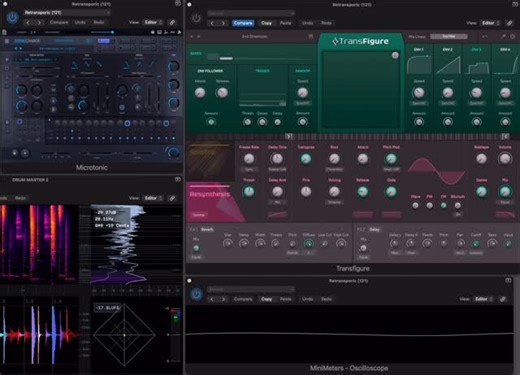Click the ENV 1 Speed knob
This screenshot has height=375, width=520.
click(419, 93)
